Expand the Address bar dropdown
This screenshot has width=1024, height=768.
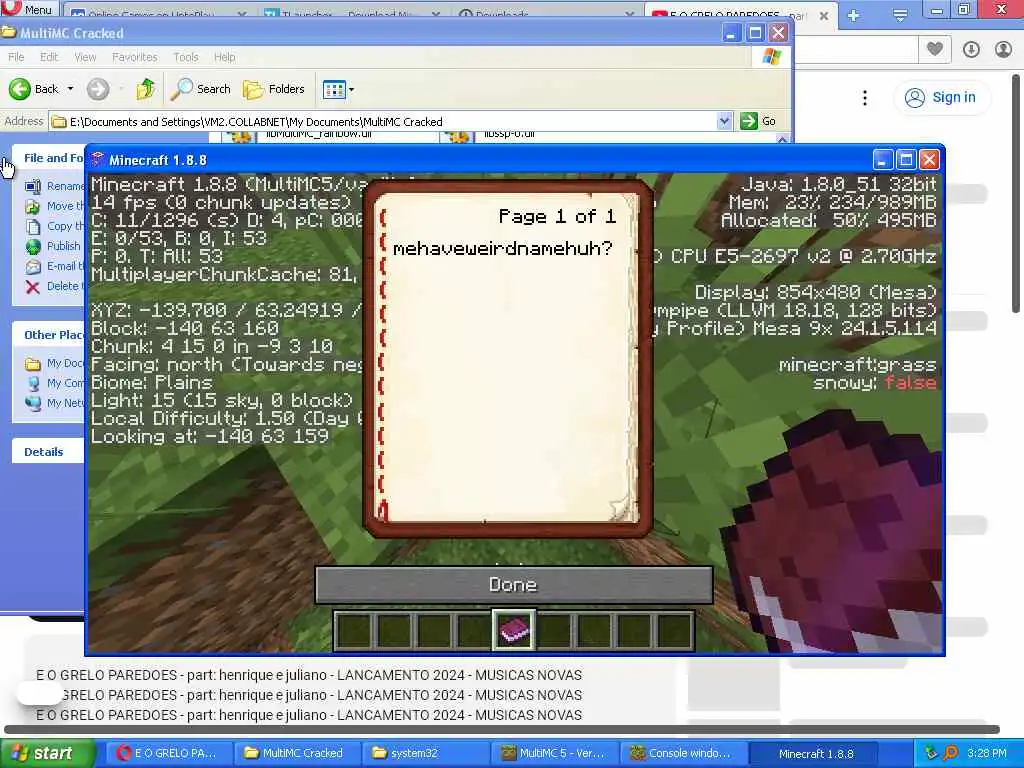point(724,121)
